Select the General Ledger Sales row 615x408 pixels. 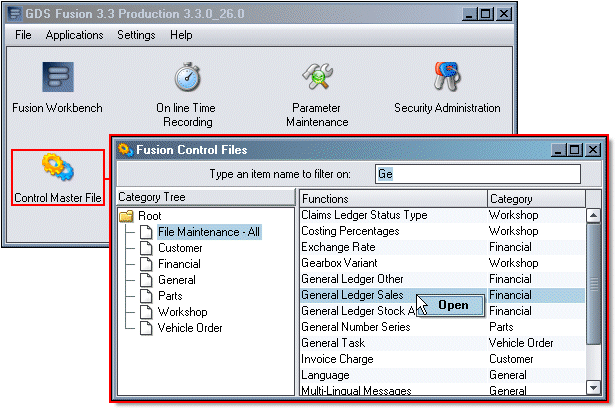point(442,295)
